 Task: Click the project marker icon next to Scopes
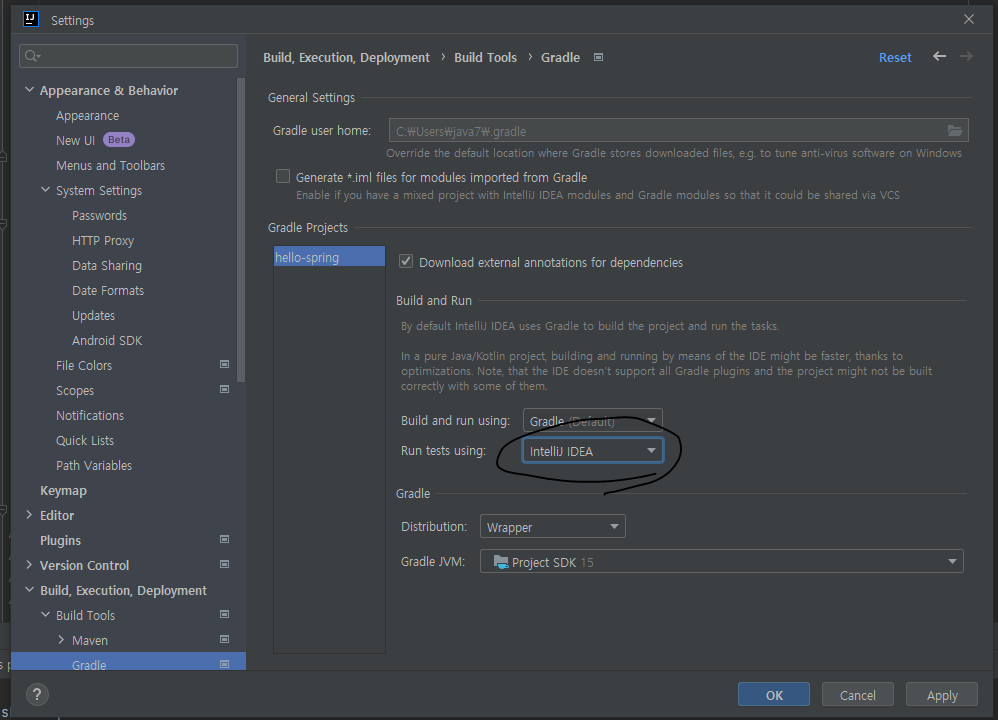(224, 389)
